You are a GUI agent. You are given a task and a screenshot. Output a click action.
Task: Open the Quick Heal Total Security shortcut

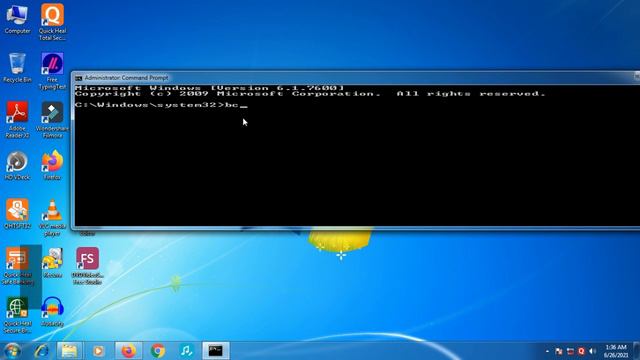[x=52, y=22]
